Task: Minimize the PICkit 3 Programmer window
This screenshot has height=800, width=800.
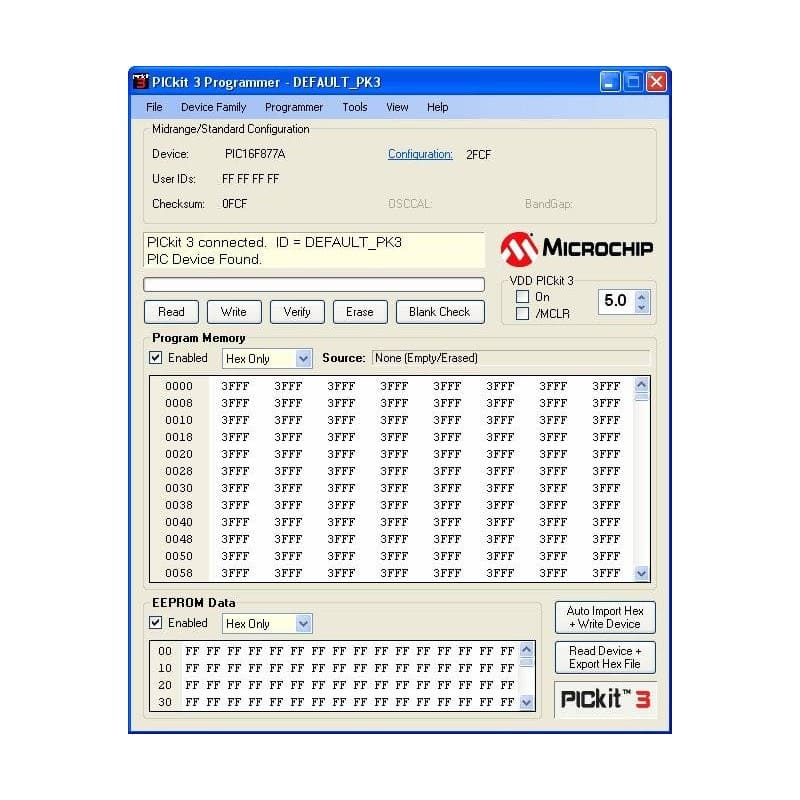Action: [x=610, y=82]
